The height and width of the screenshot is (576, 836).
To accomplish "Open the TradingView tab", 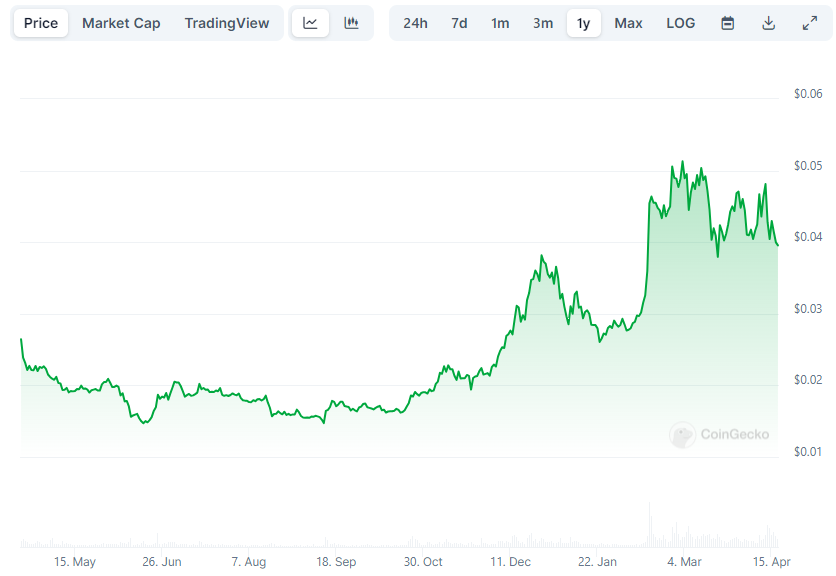I will (x=227, y=23).
